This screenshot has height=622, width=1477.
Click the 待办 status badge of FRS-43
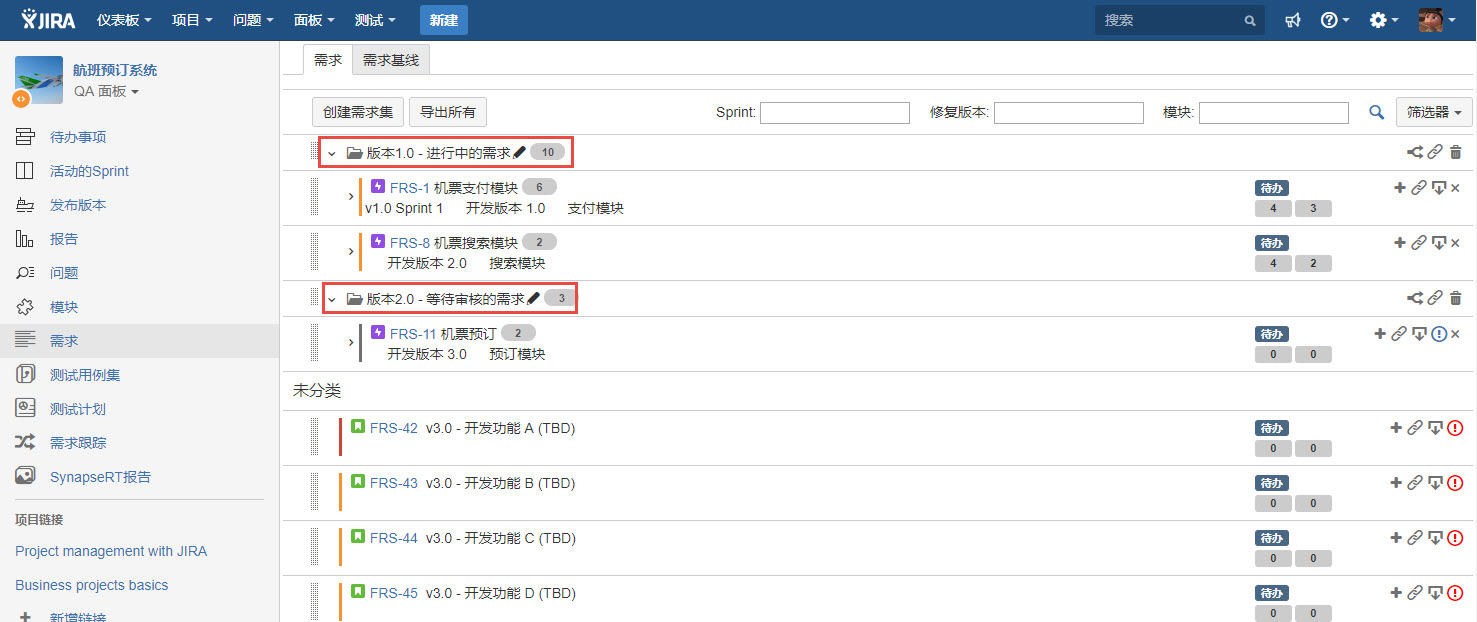[1272, 483]
